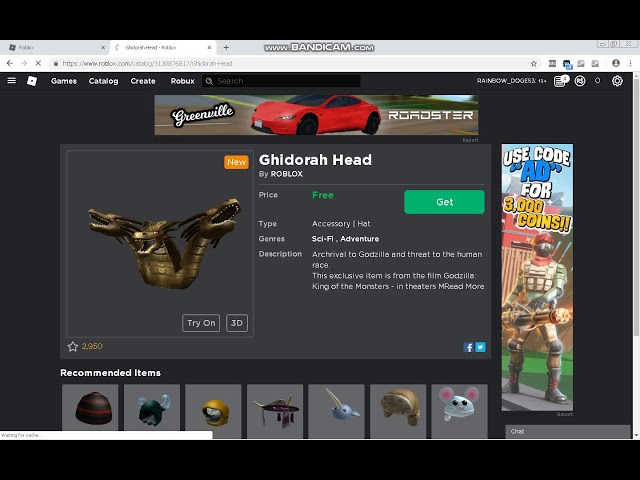640x480 pixels.
Task: Click the Roblox logo home icon
Action: click(x=32, y=81)
